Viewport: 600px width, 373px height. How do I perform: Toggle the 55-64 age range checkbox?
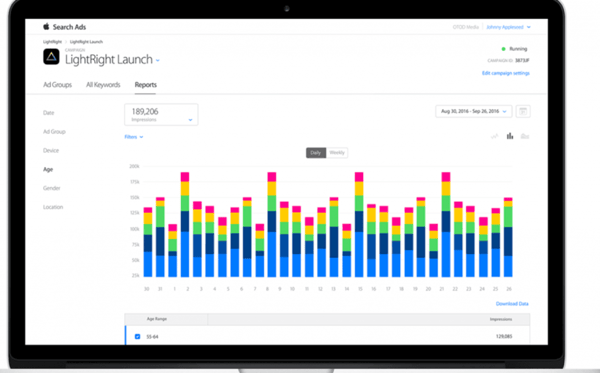[x=137, y=337]
